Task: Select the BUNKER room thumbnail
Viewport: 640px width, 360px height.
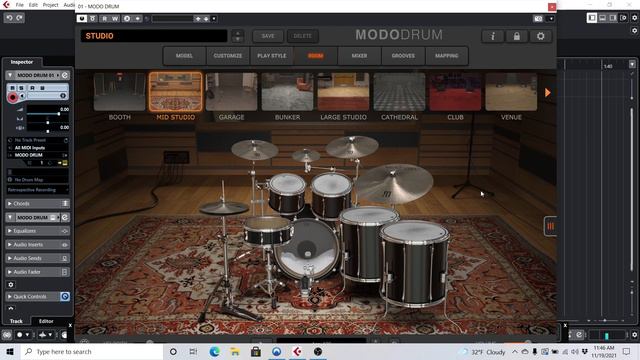Action: tap(287, 92)
